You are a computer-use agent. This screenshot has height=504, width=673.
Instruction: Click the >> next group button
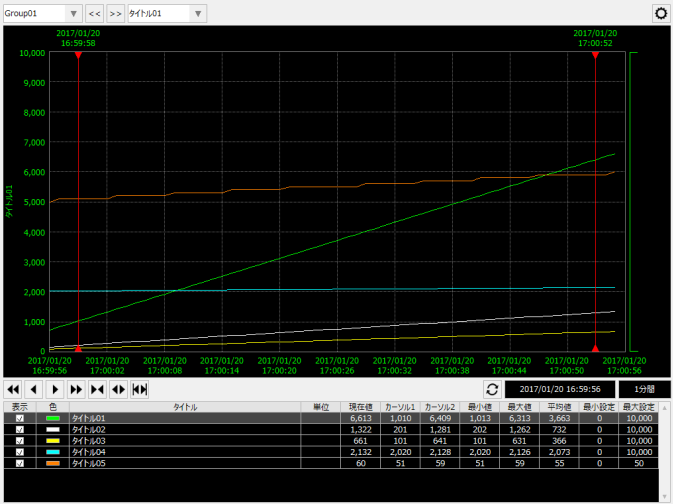[115, 14]
